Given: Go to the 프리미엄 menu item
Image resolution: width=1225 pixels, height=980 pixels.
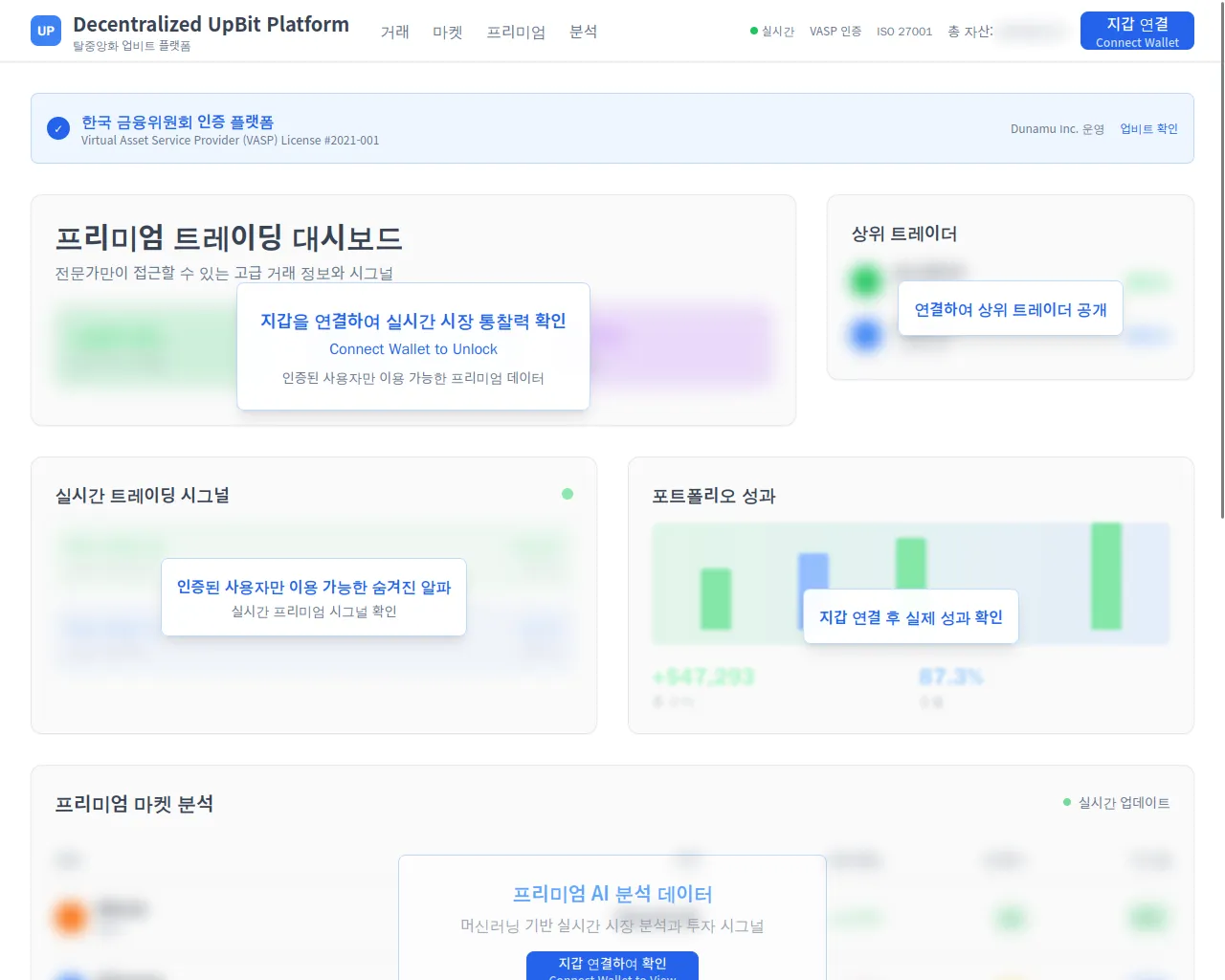Looking at the screenshot, I should 516,32.
